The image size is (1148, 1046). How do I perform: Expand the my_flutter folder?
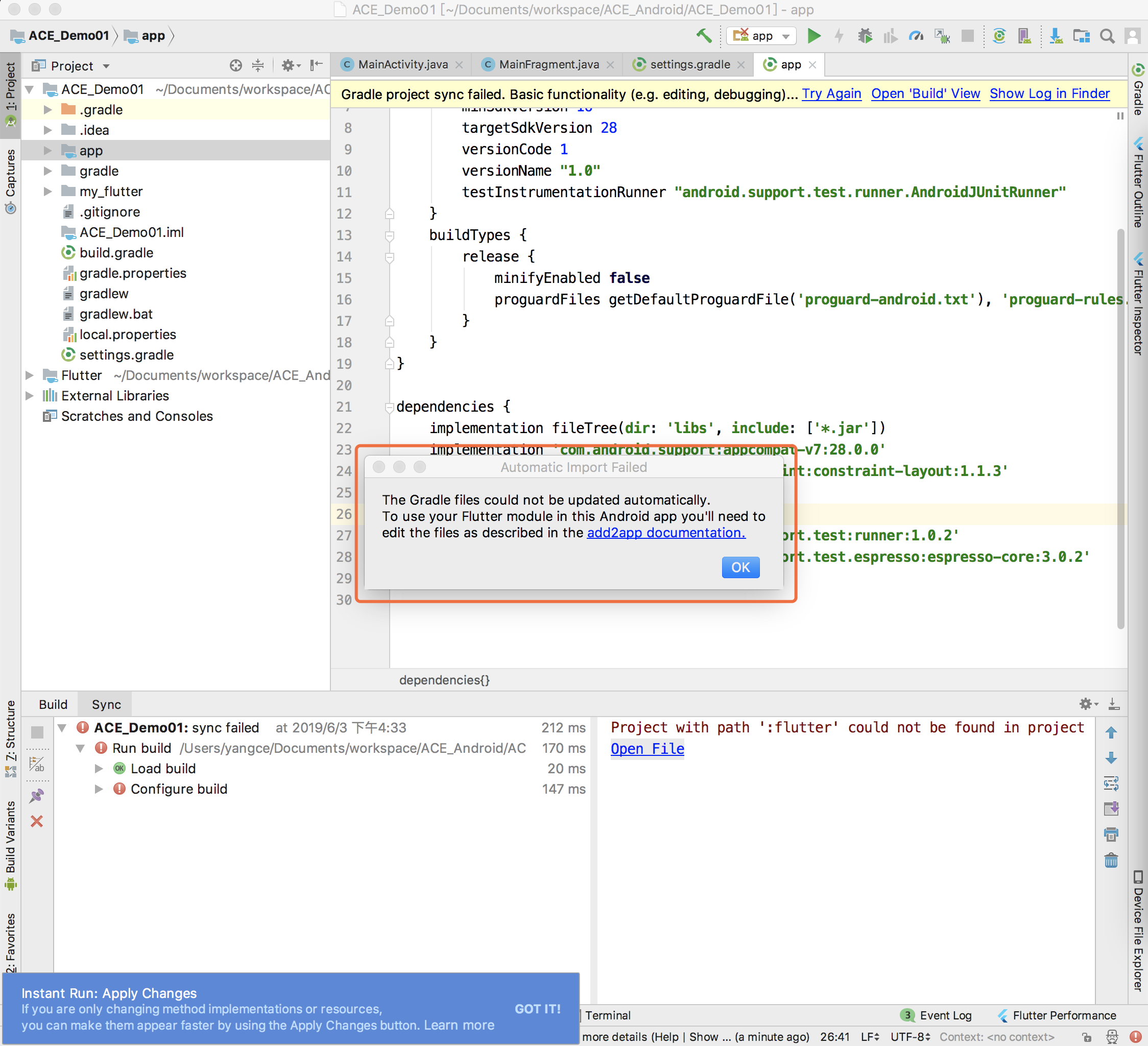[48, 192]
